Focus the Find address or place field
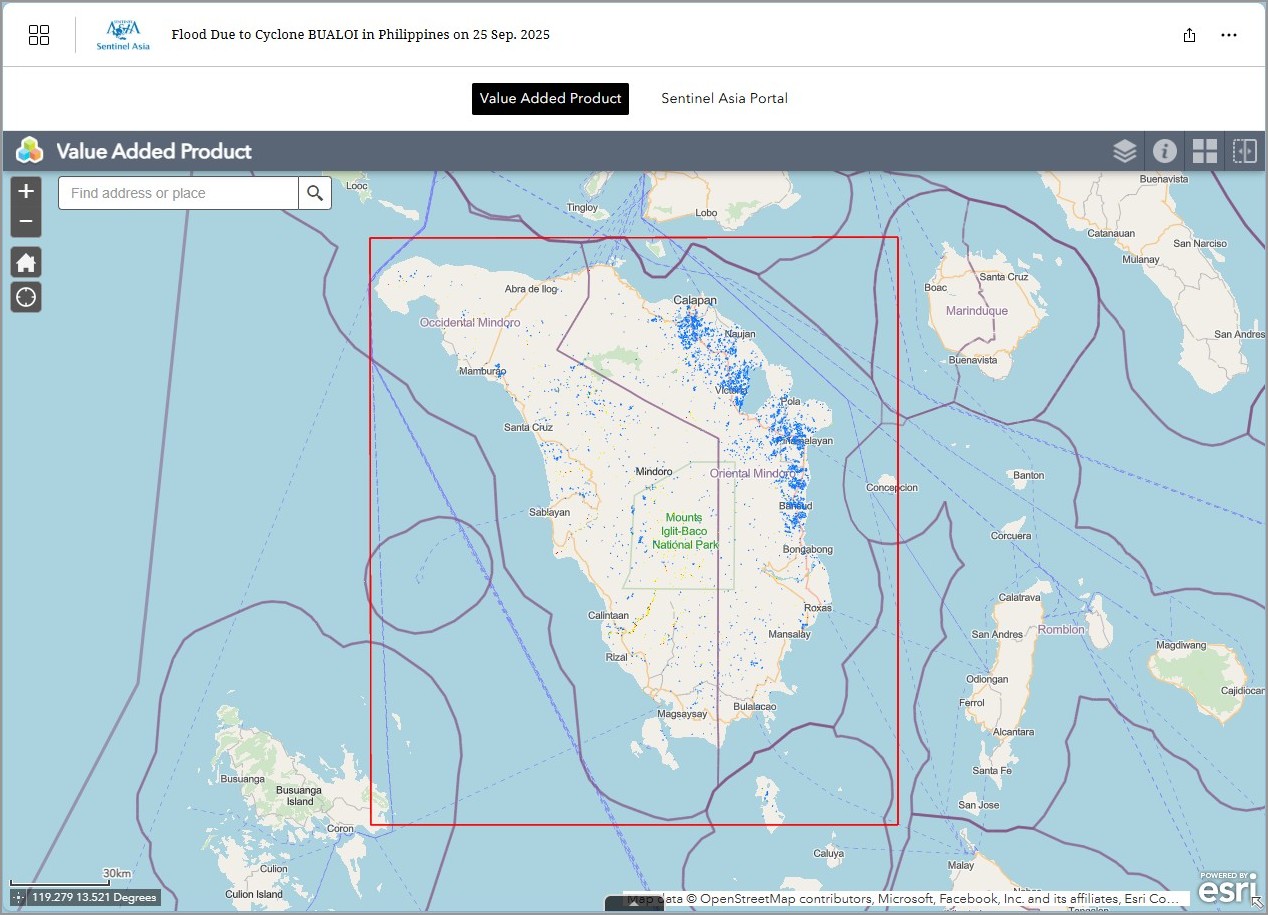The height and width of the screenshot is (915, 1268). point(178,193)
